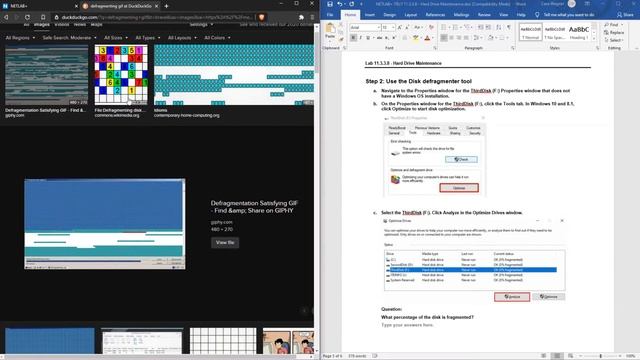640x360 pixels.
Task: Apply red font color
Action: (427, 38)
